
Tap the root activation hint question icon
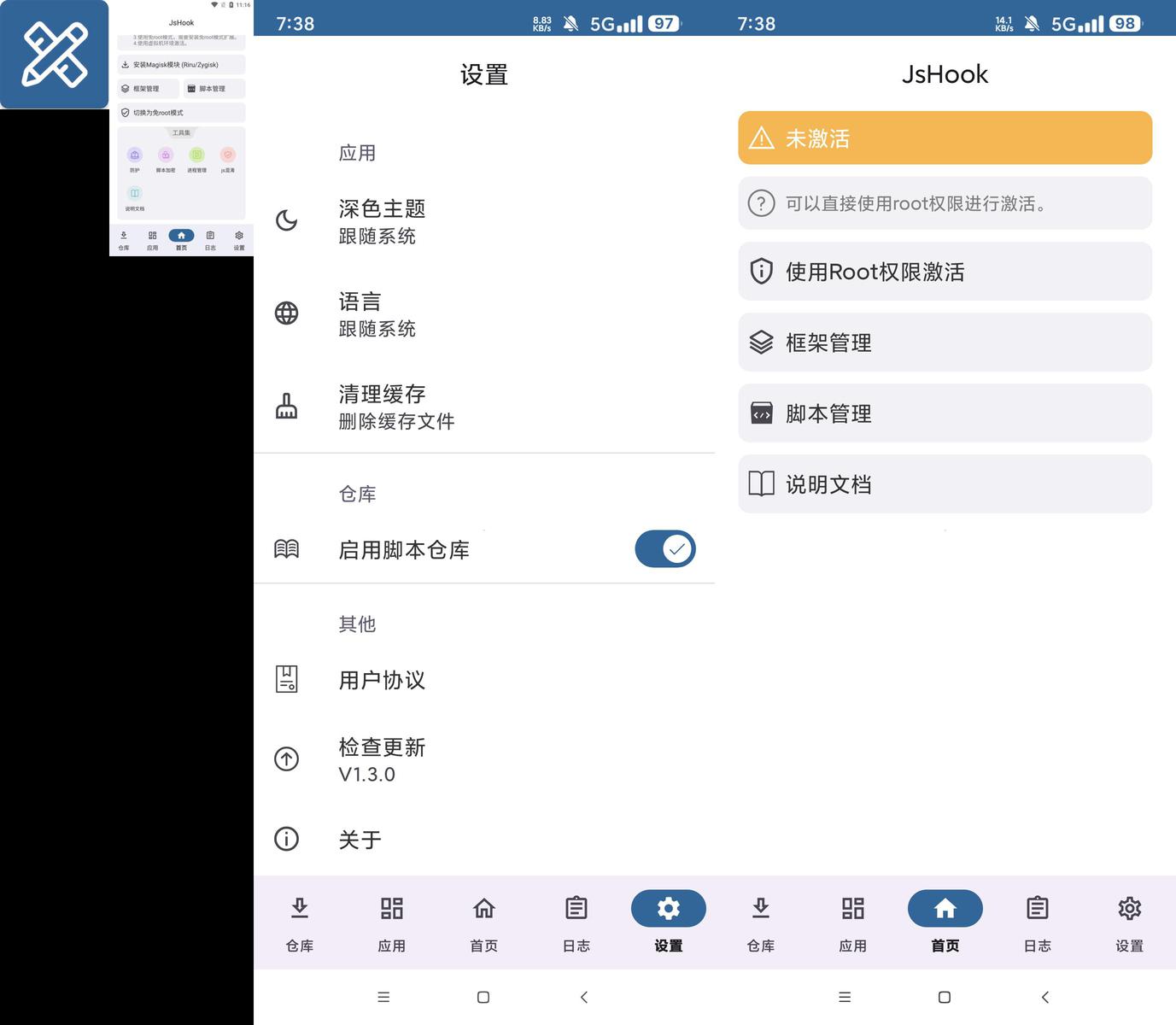click(761, 203)
